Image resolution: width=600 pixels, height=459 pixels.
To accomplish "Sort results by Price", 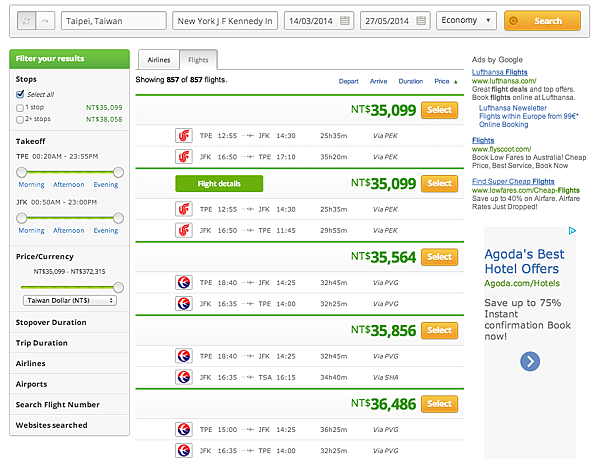I will tap(442, 81).
